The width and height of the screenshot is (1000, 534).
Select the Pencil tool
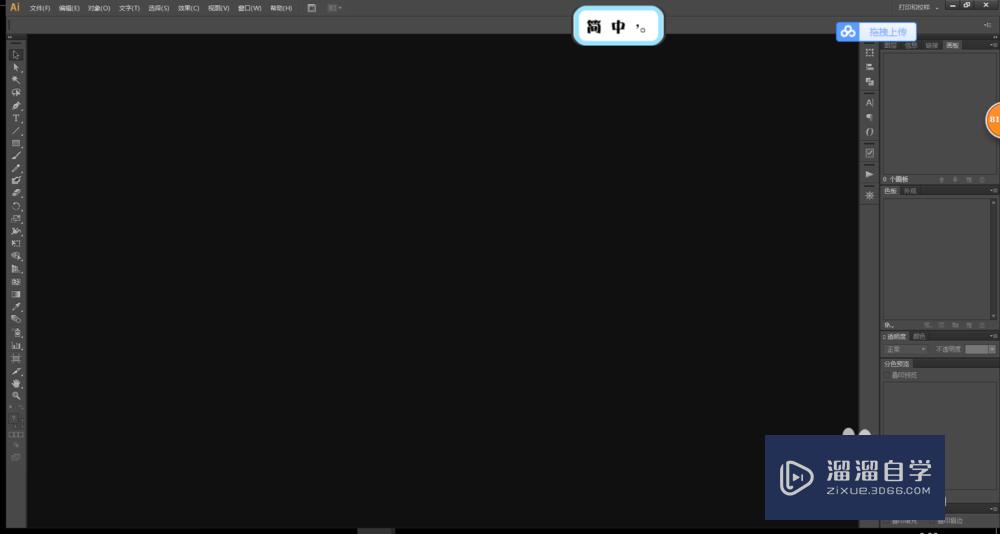(x=17, y=168)
